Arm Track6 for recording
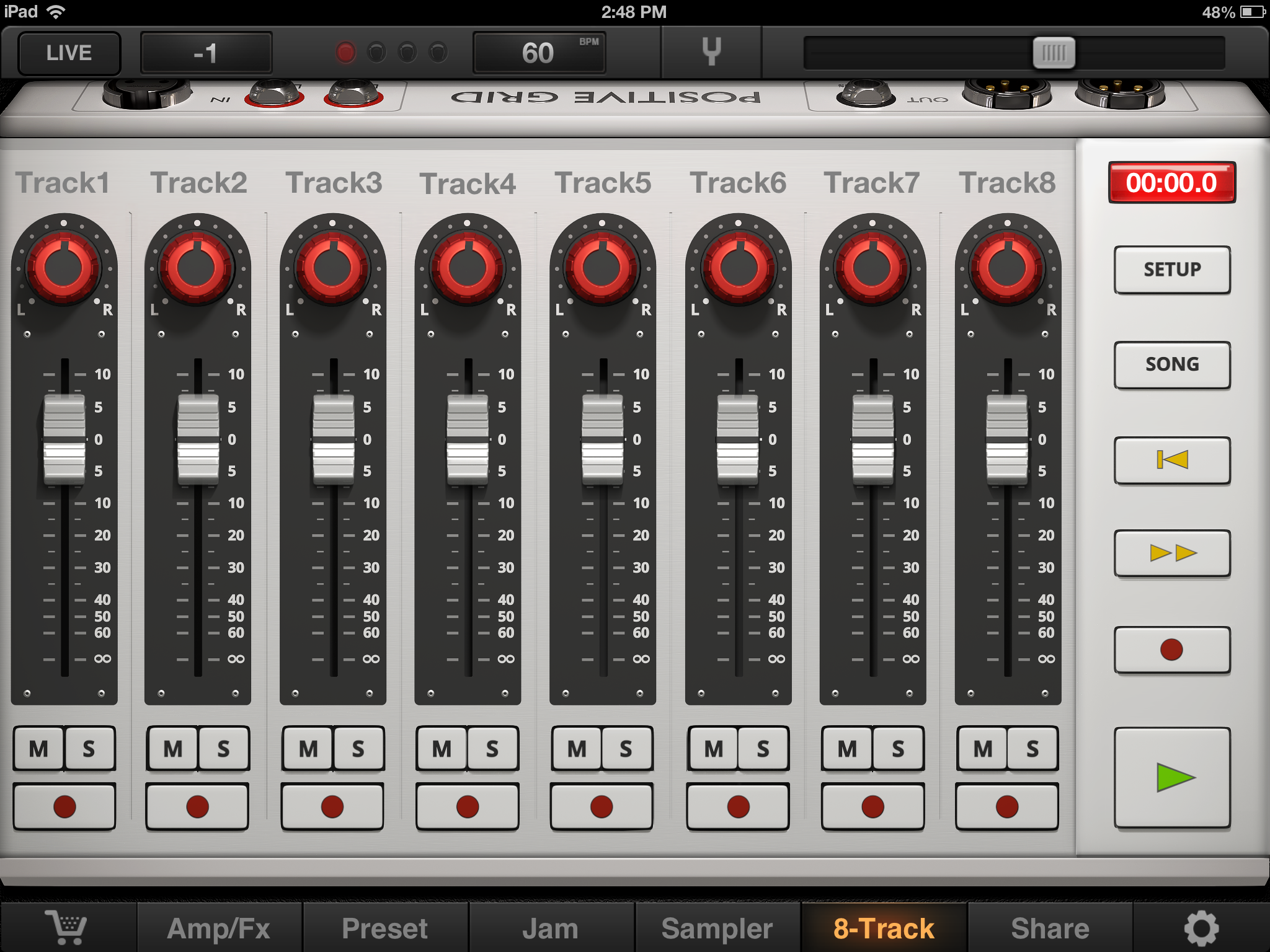 (738, 807)
